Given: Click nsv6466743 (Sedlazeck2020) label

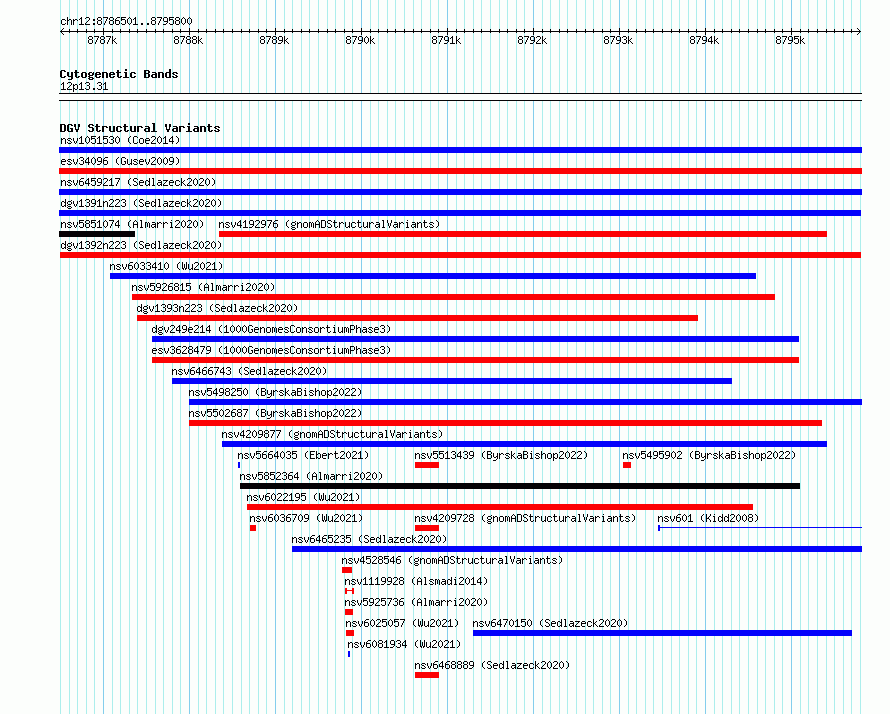Looking at the screenshot, I should (x=249, y=371).
